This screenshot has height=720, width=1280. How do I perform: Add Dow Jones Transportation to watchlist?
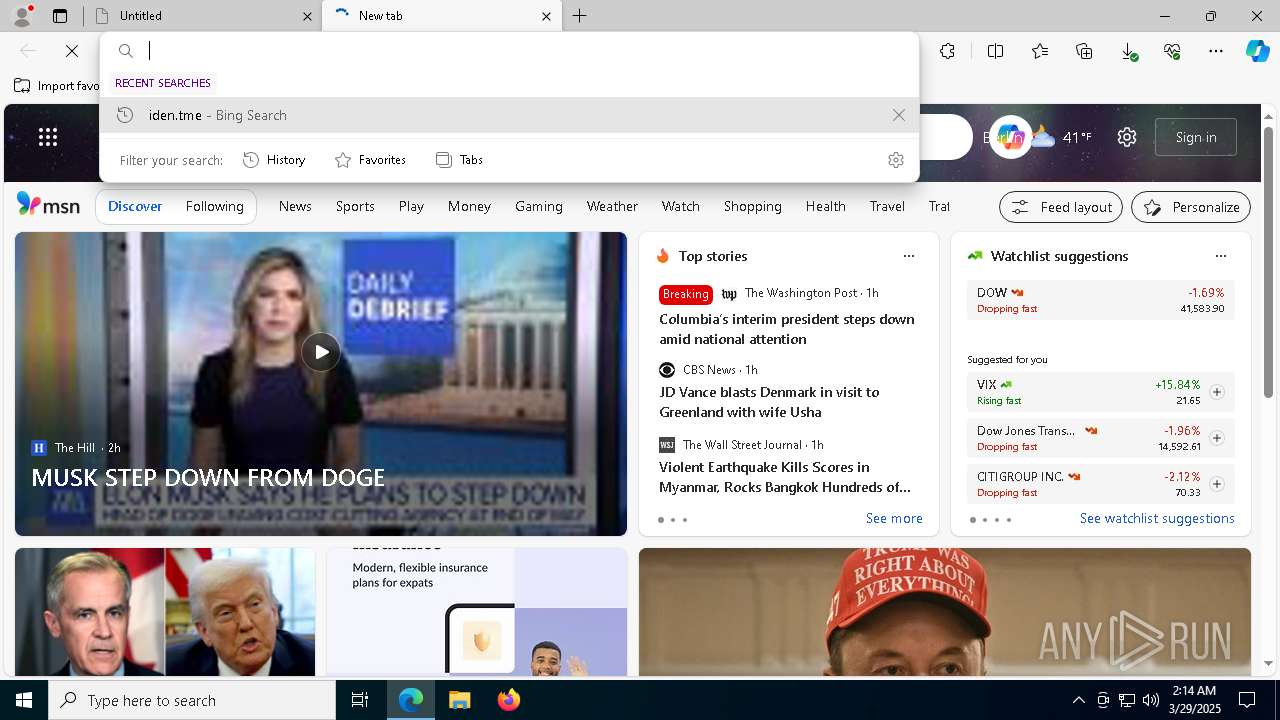point(1217,438)
